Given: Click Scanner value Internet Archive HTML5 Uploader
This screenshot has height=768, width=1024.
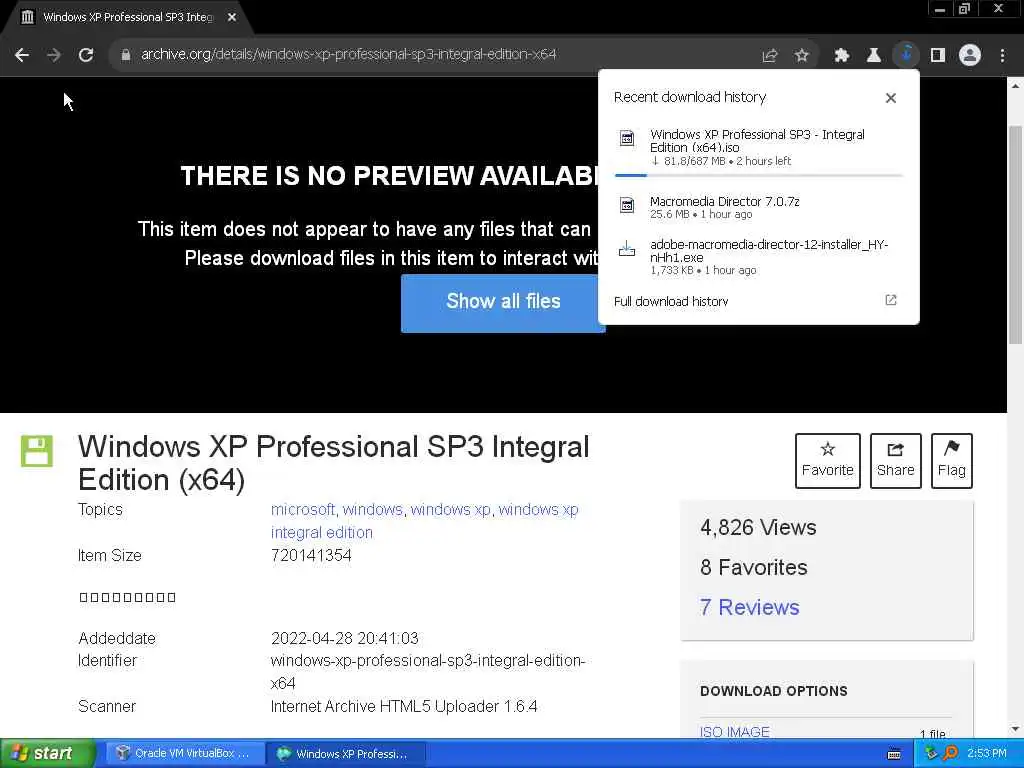Looking at the screenshot, I should pos(404,707).
